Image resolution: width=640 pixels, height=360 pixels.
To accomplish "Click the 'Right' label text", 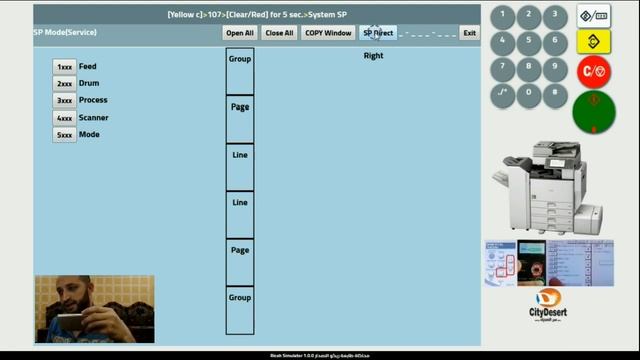I will coord(373,56).
